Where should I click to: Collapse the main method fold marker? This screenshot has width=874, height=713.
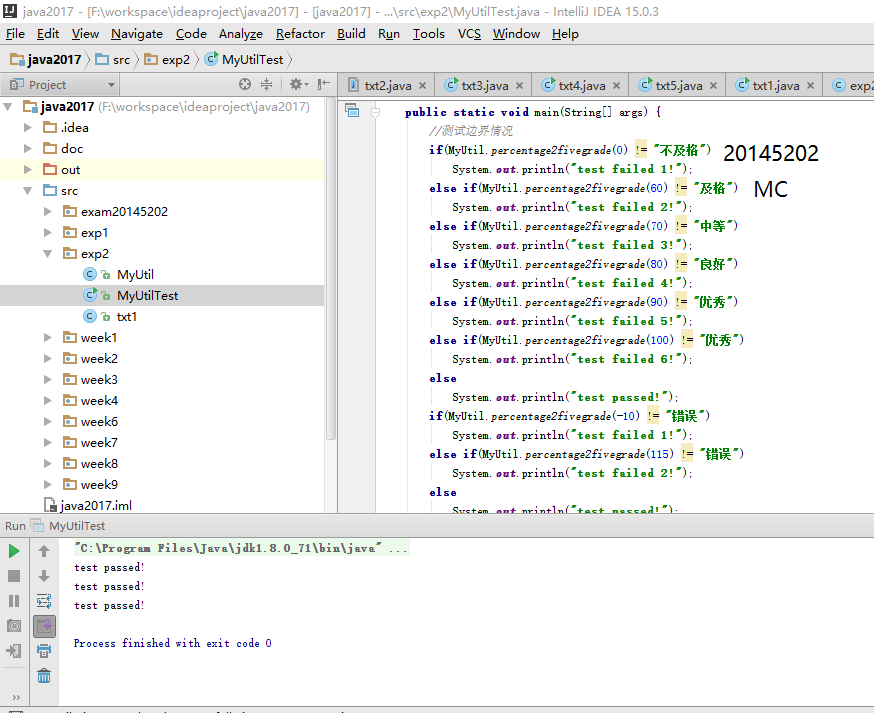click(376, 112)
